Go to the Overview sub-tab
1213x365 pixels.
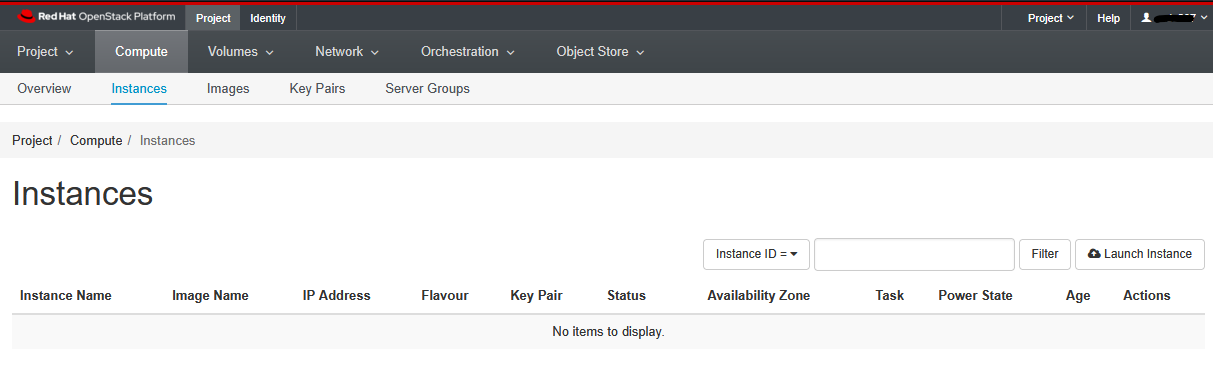[44, 88]
